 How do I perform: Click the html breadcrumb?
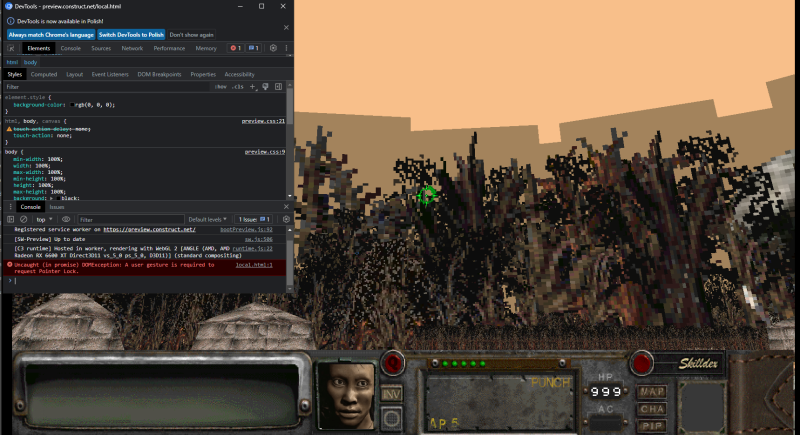[12, 62]
